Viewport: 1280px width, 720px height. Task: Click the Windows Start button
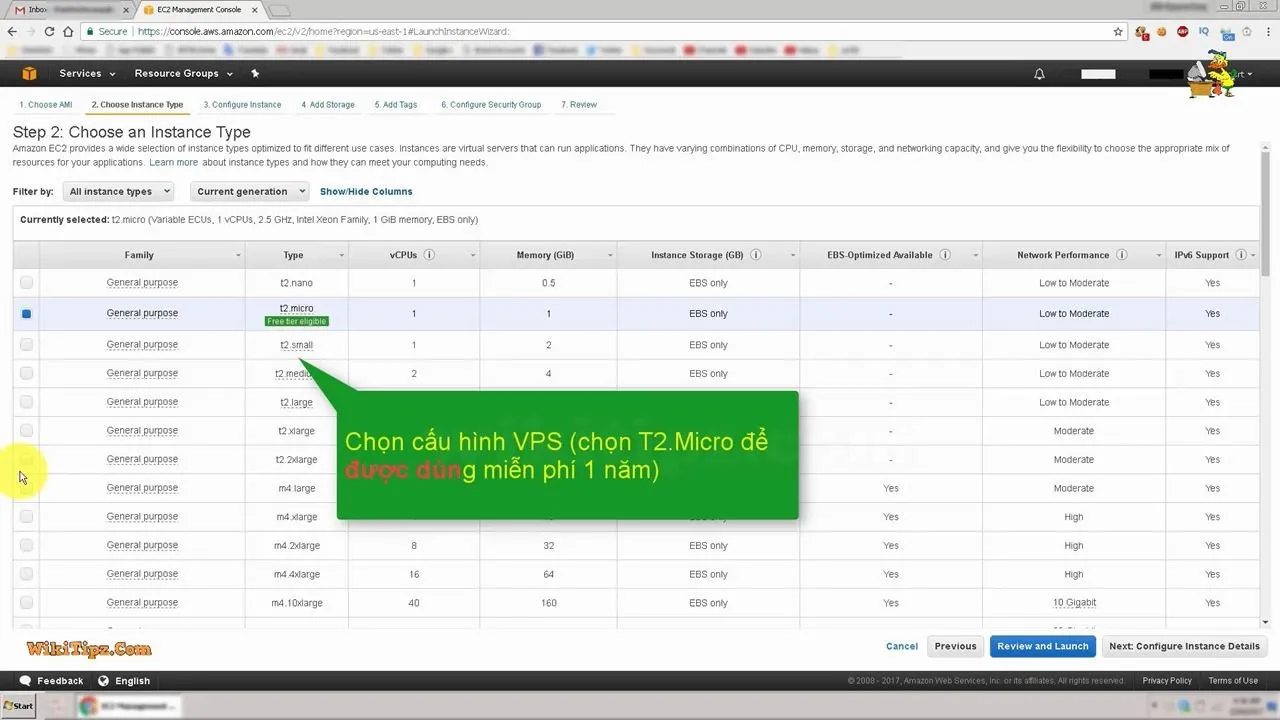point(18,706)
